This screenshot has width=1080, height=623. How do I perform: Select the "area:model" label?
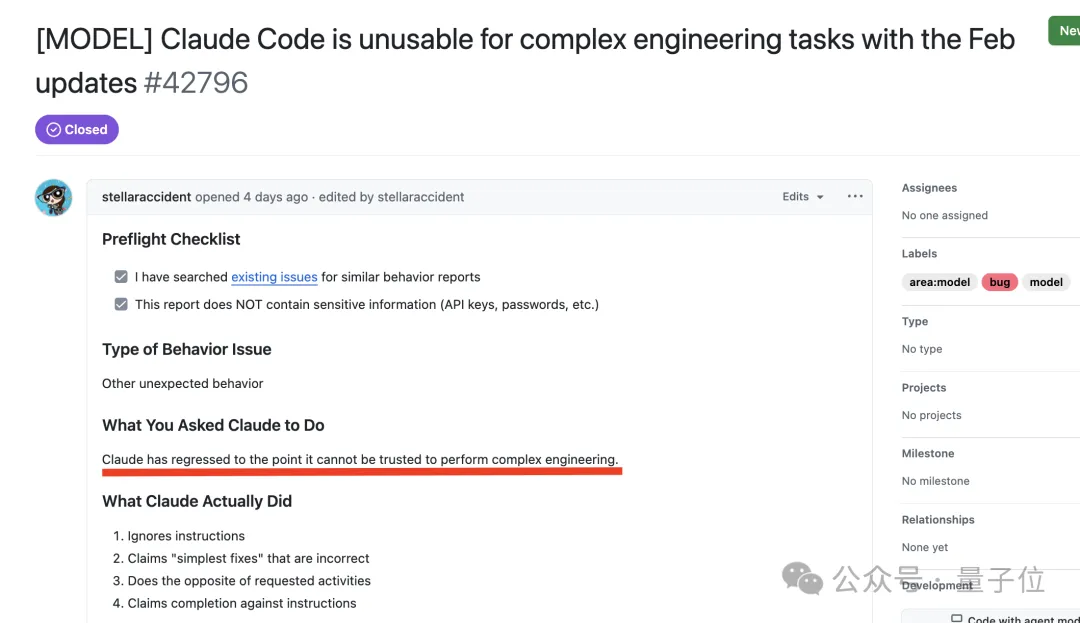(938, 281)
